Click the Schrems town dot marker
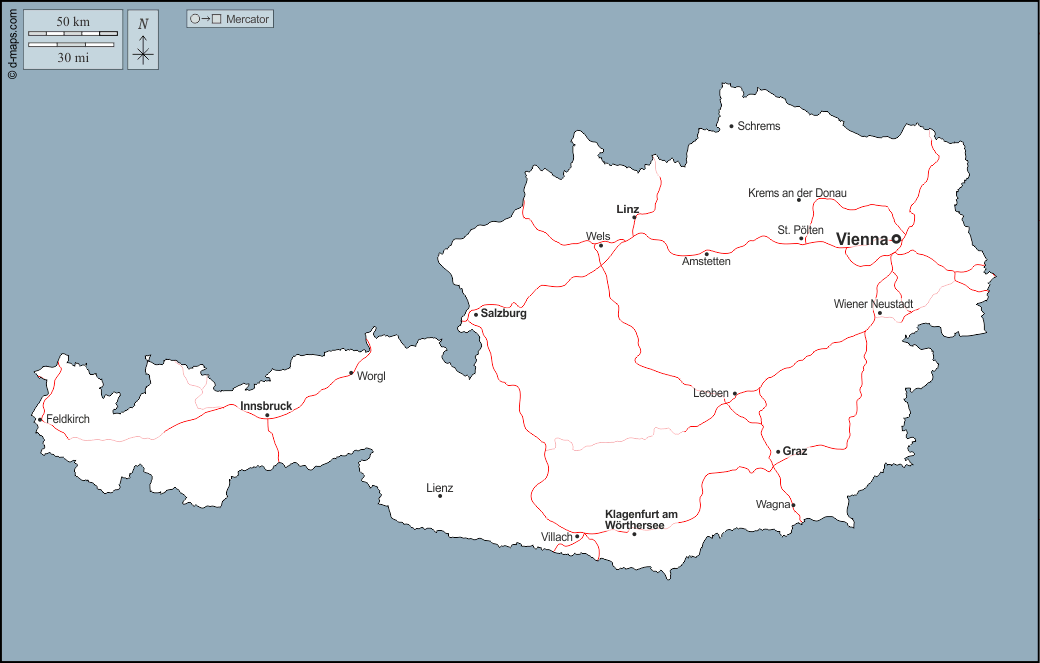The width and height of the screenshot is (1040, 663). pos(731,126)
